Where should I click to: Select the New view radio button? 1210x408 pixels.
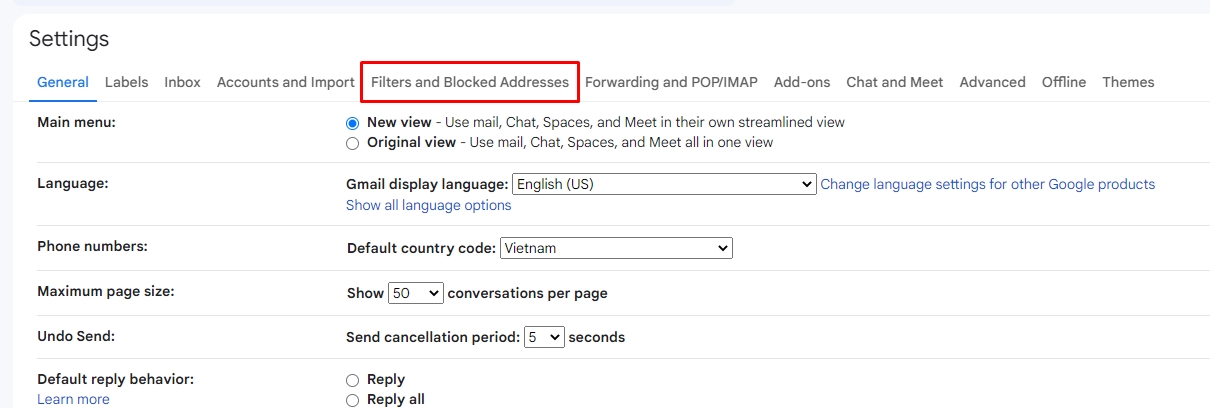[x=352, y=123]
